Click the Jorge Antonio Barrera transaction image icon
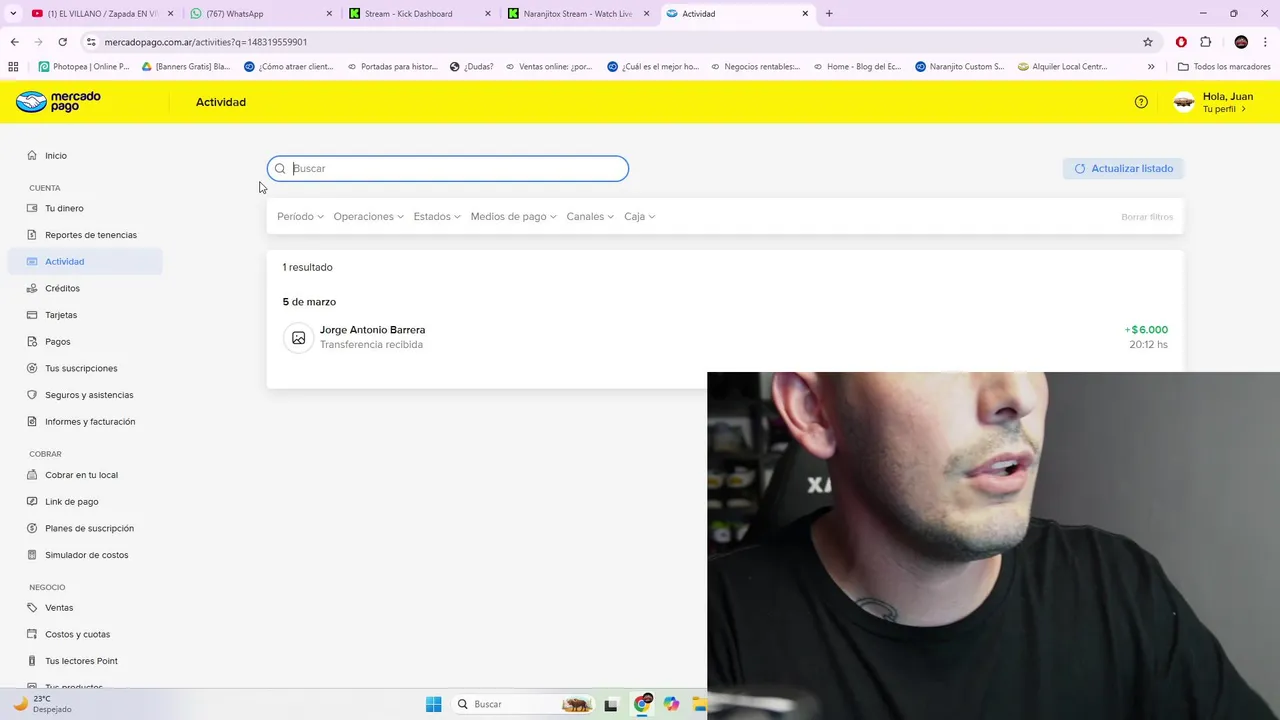This screenshot has height=720, width=1280. (x=298, y=338)
